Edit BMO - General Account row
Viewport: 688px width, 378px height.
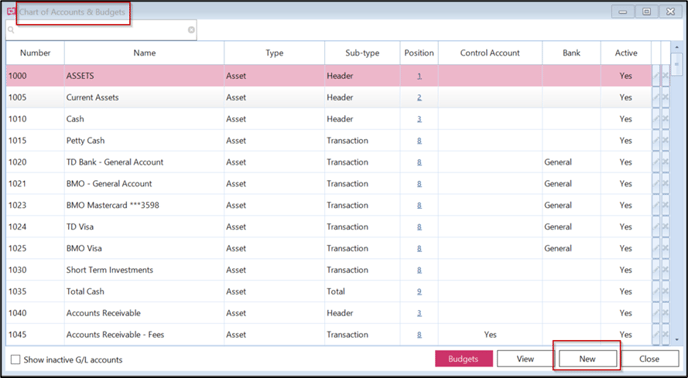click(x=656, y=183)
